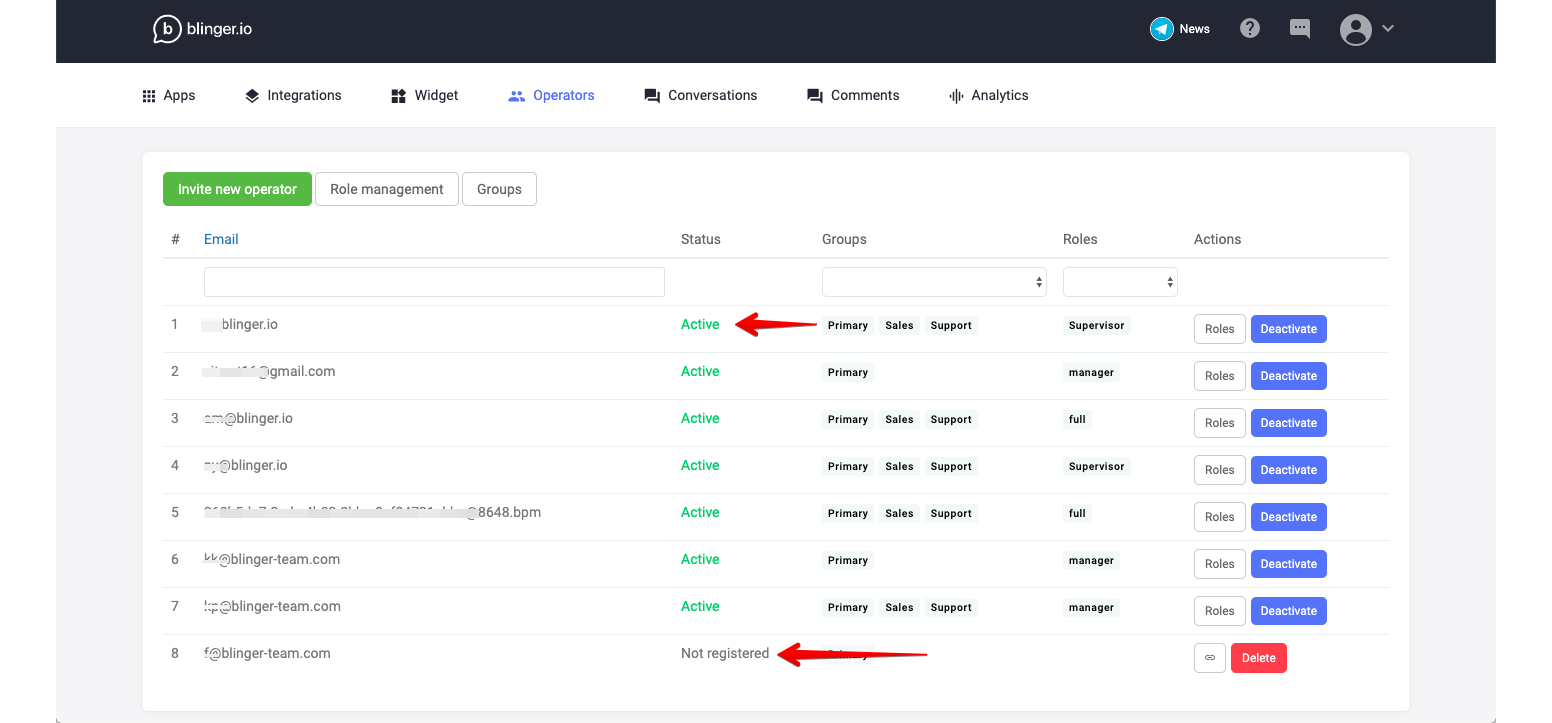
Task: Click the Active status in row 1
Action: 700,324
